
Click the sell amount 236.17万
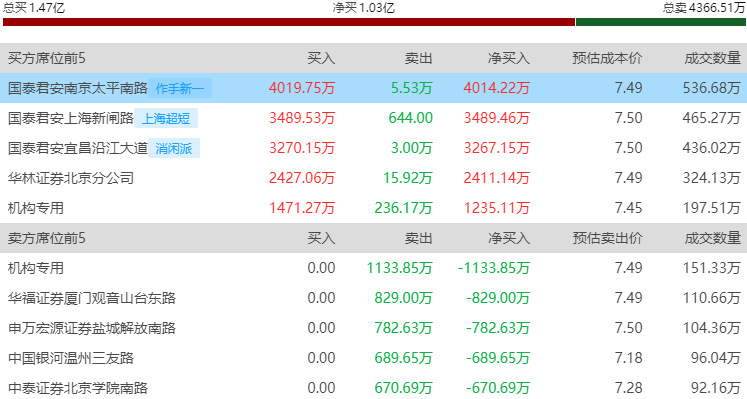404,208
